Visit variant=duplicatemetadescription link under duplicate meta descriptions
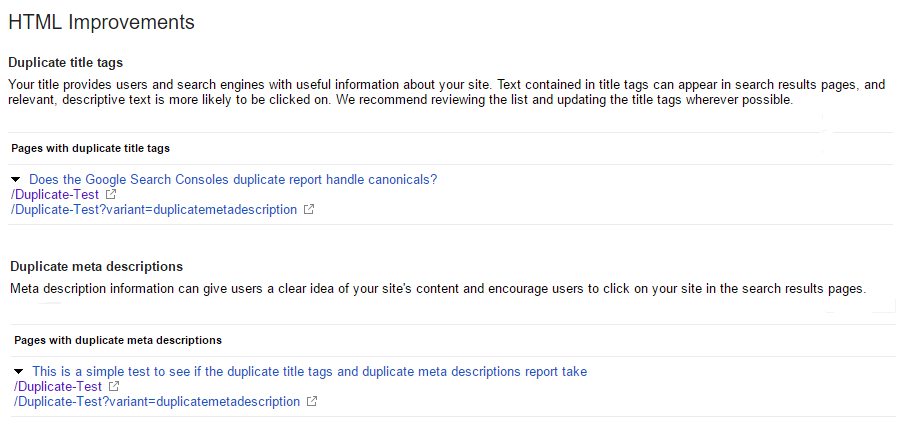 point(157,401)
